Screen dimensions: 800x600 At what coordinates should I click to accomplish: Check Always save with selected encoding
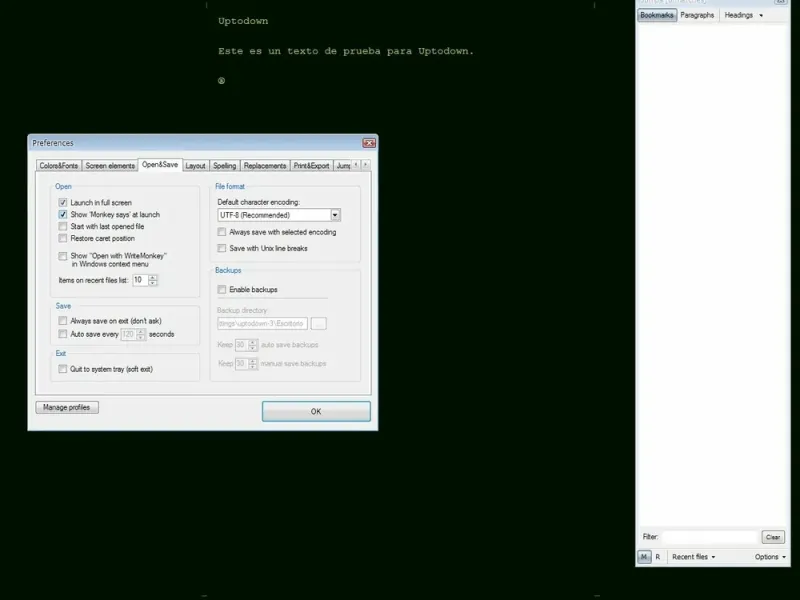[x=222, y=232]
